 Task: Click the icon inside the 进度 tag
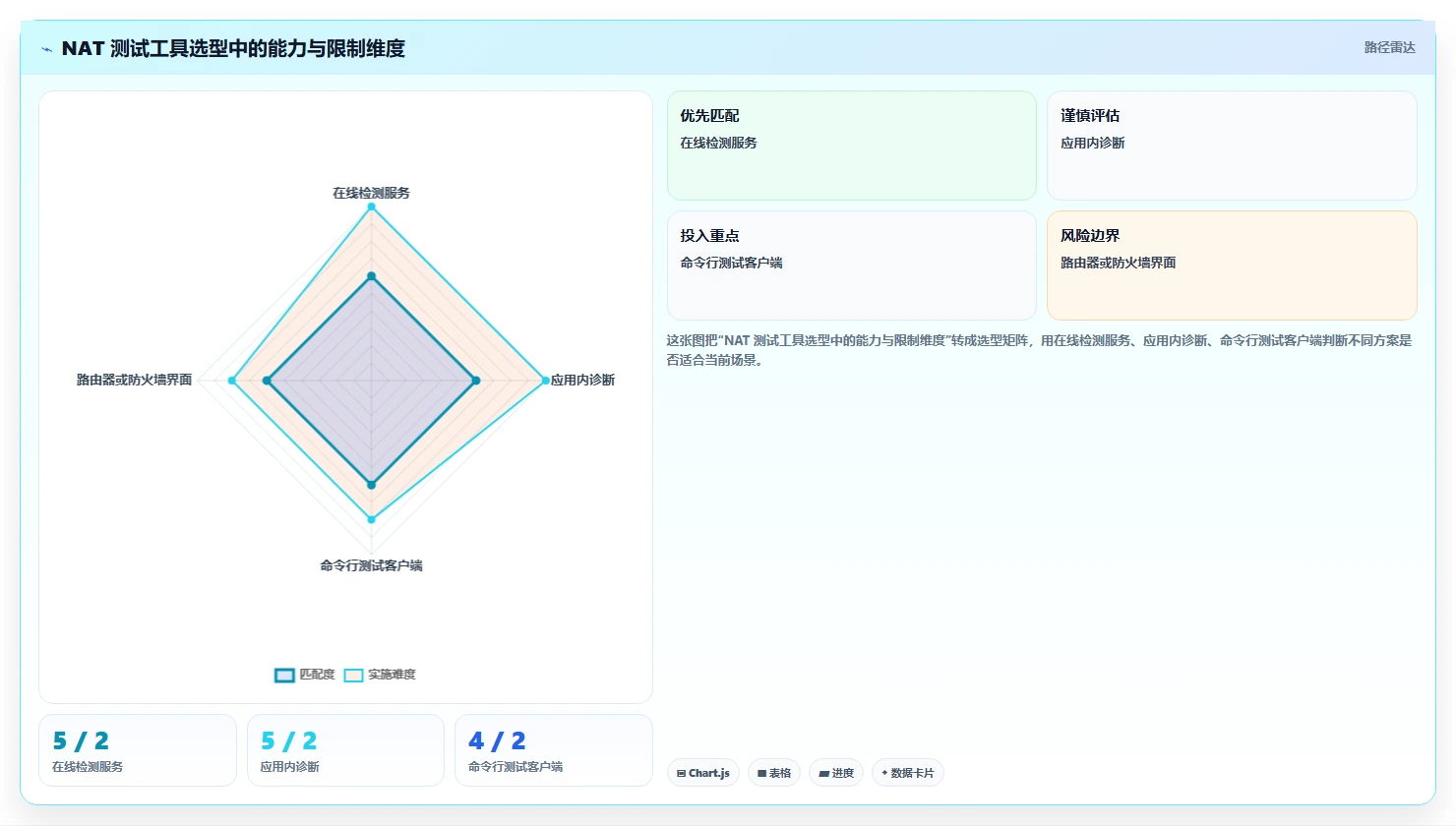[x=823, y=774]
